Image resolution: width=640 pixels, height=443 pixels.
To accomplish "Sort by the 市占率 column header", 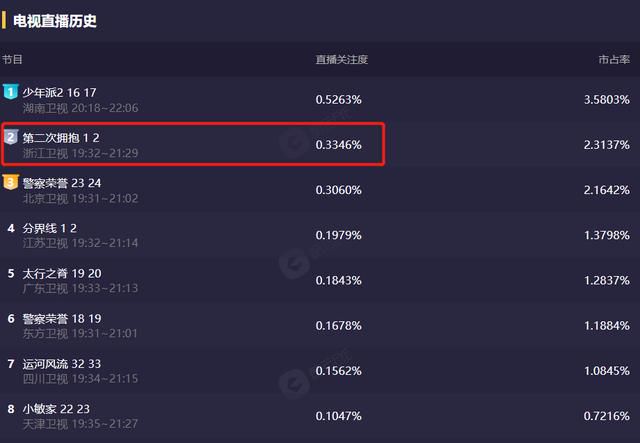I will click(x=614, y=60).
